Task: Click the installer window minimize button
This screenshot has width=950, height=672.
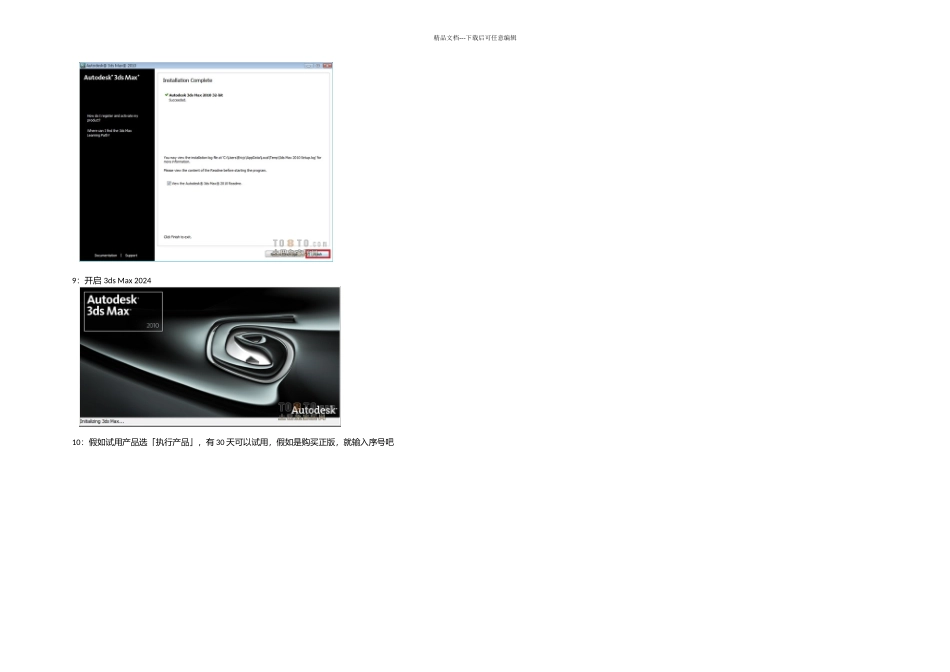Action: [308, 65]
